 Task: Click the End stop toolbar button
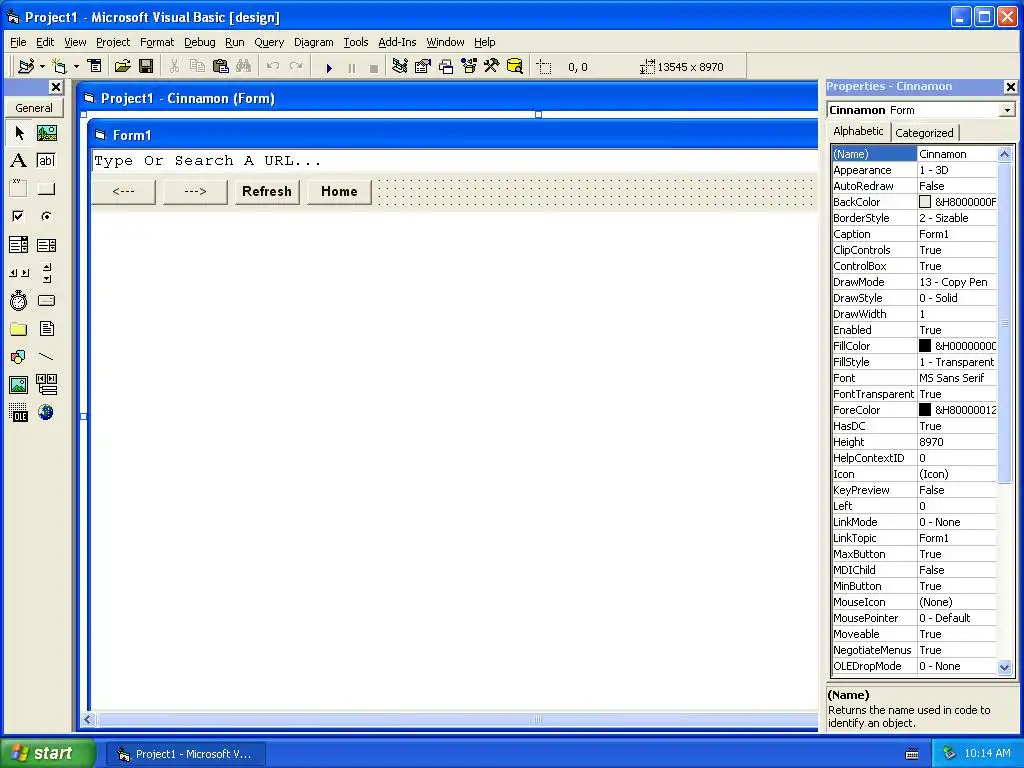(x=374, y=67)
